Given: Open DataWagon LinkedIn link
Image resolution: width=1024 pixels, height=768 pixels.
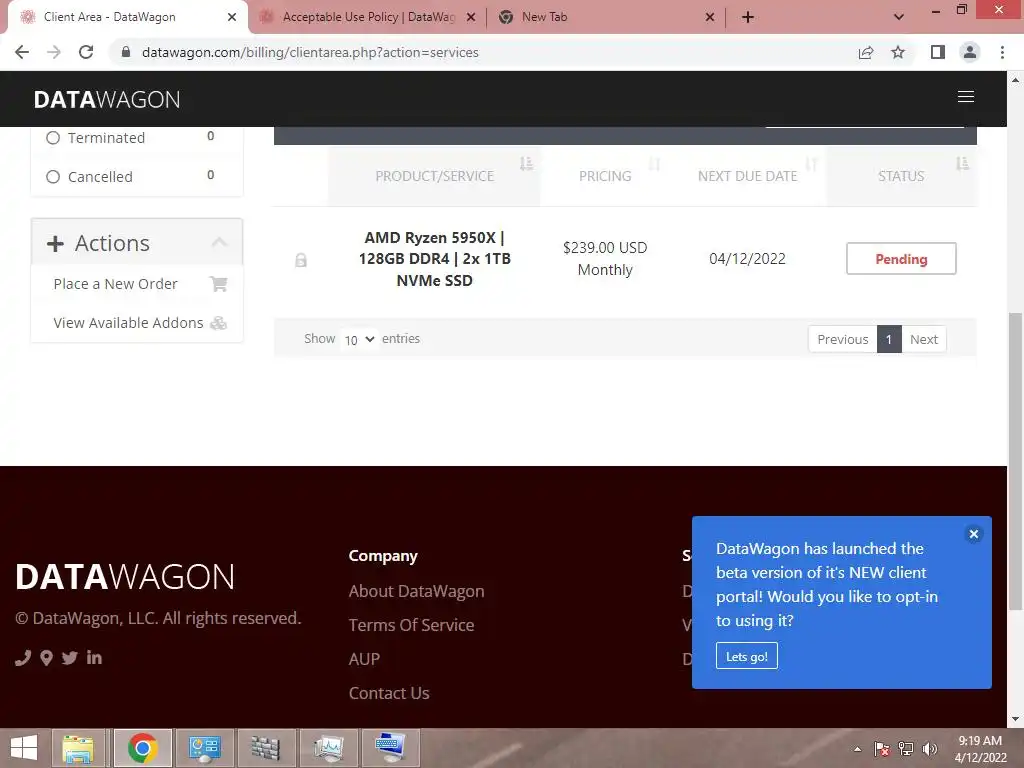Looking at the screenshot, I should pos(94,658).
